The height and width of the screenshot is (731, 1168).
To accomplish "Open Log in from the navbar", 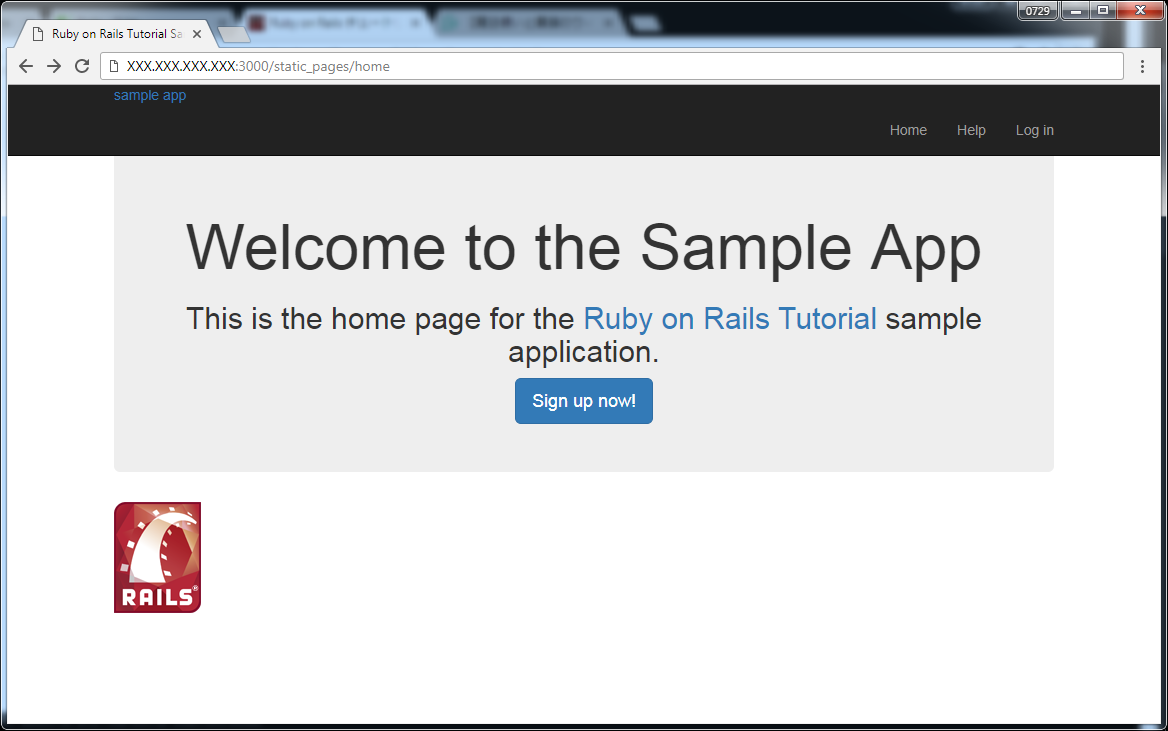I will click(1035, 130).
